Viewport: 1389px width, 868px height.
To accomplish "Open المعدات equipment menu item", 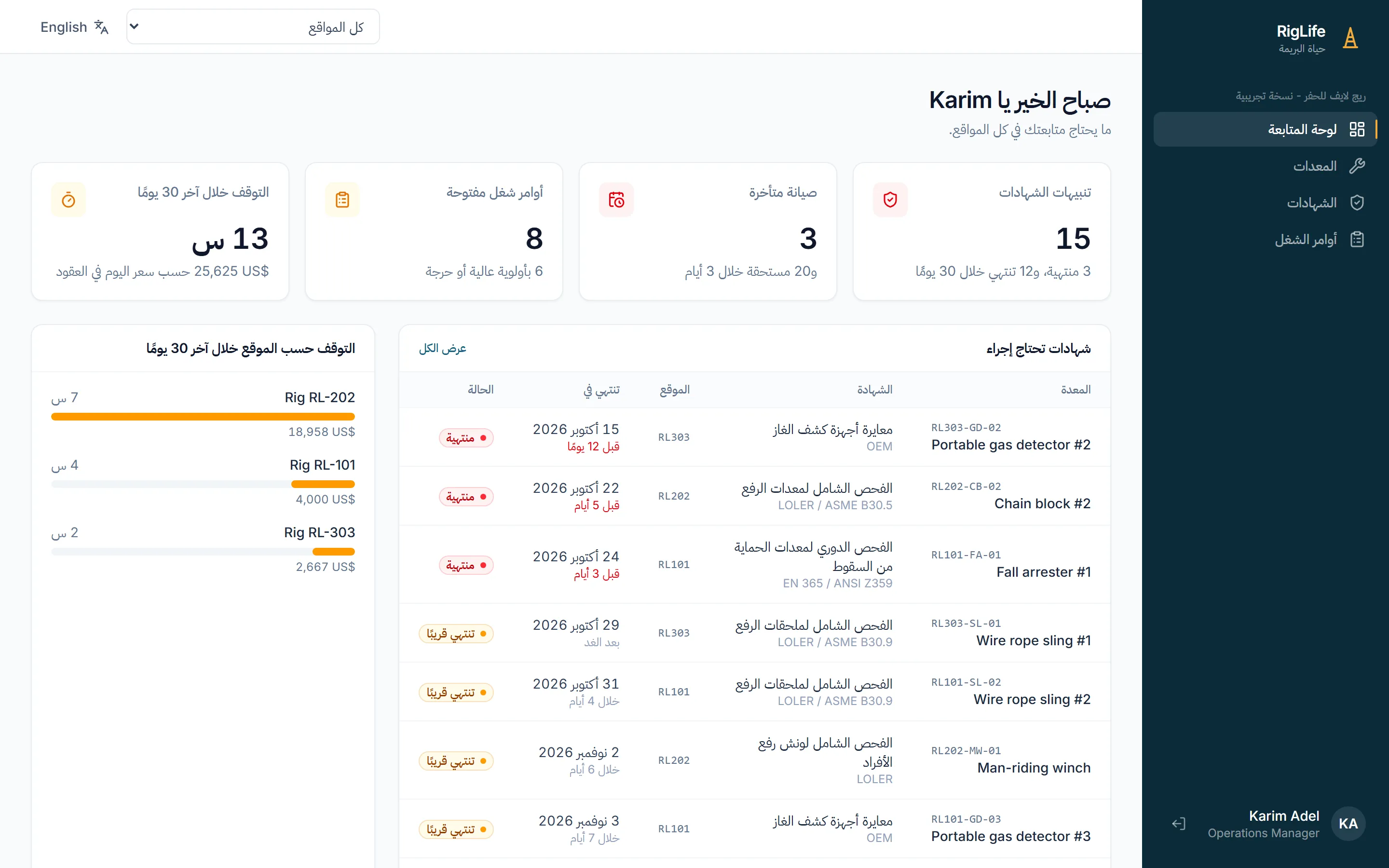I will [x=1265, y=166].
